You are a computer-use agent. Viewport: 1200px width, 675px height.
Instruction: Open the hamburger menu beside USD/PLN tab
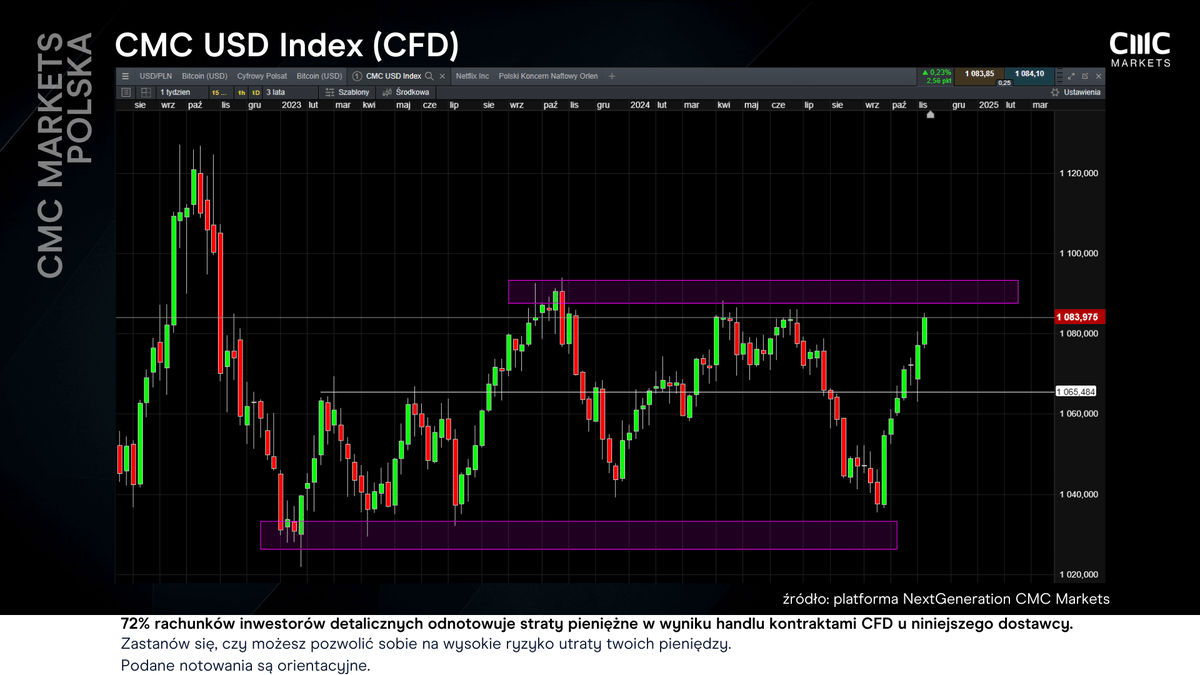(x=125, y=76)
